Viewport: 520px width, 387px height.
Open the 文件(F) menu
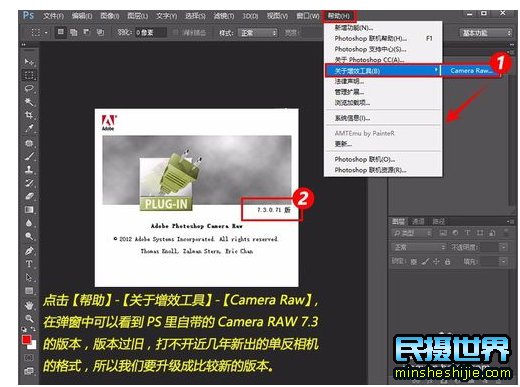(53, 16)
